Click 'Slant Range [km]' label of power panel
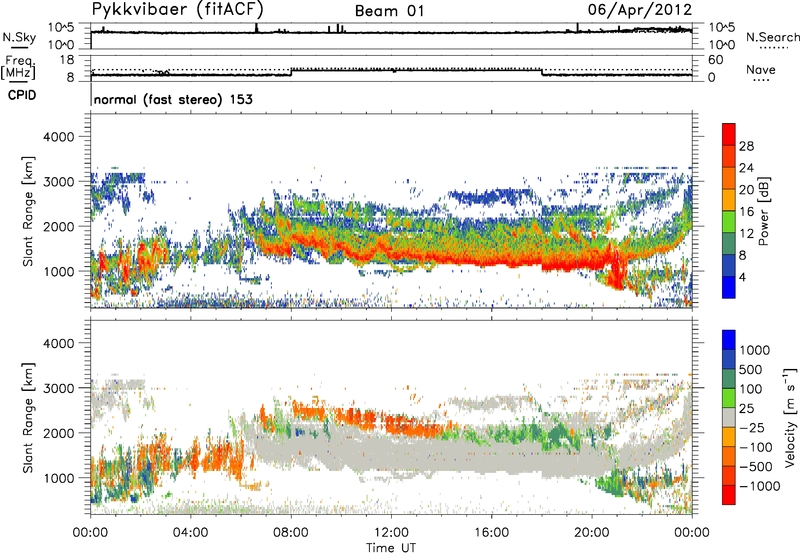Screen dimensions: 800x554 [28, 211]
